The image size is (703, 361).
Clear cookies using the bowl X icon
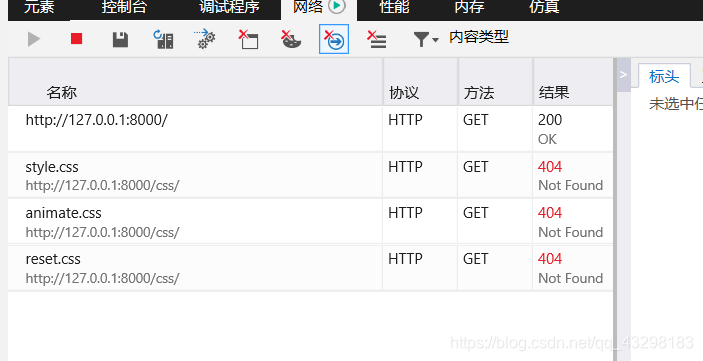pos(291,39)
